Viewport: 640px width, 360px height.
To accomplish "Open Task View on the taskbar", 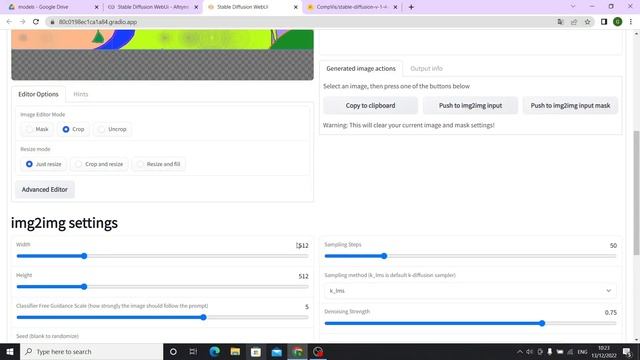I will pos(193,351).
